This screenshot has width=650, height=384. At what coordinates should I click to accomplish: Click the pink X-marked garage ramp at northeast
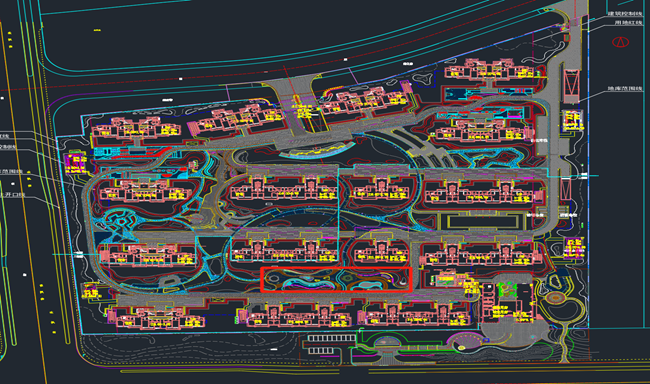(x=571, y=86)
